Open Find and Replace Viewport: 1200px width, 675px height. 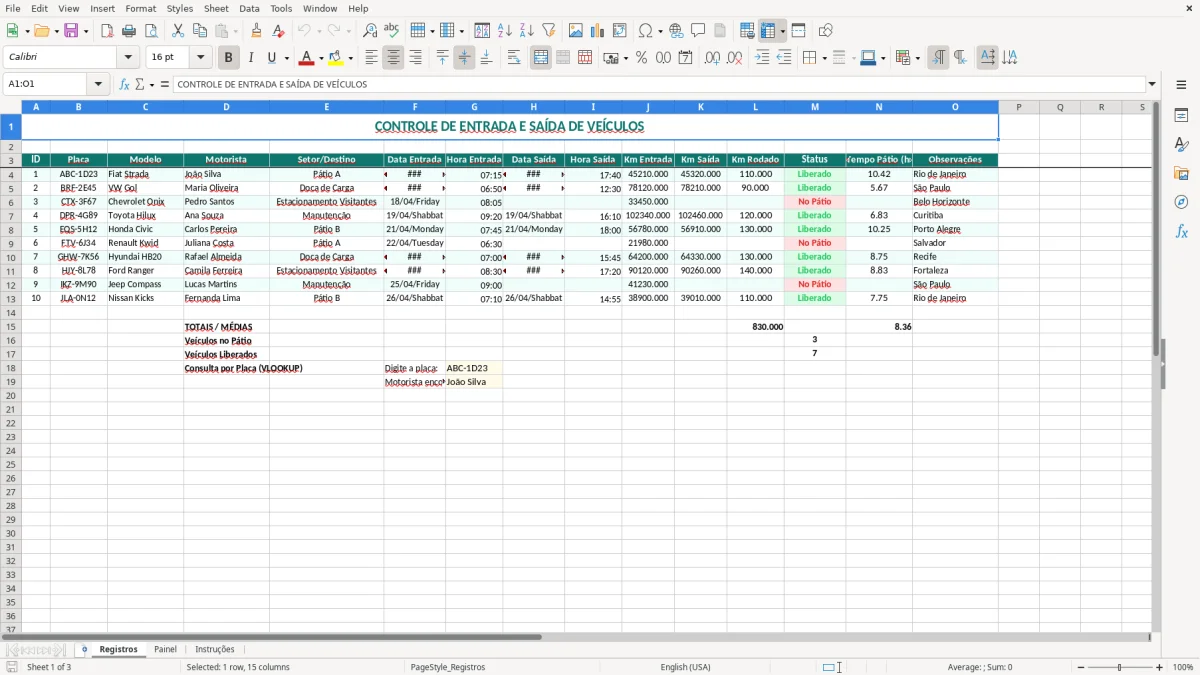[x=370, y=31]
